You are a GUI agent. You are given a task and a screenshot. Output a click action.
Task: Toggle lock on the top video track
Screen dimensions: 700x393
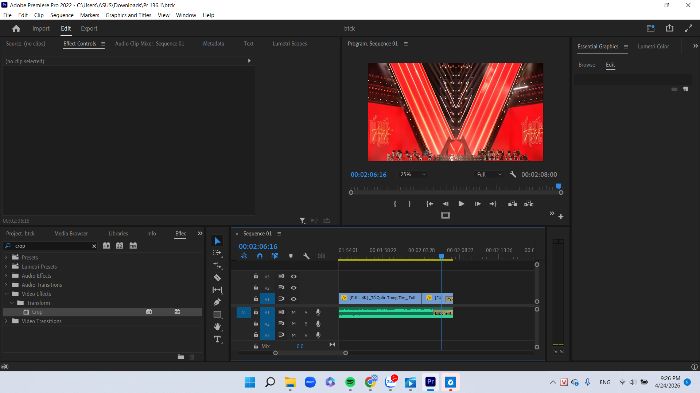(x=256, y=276)
